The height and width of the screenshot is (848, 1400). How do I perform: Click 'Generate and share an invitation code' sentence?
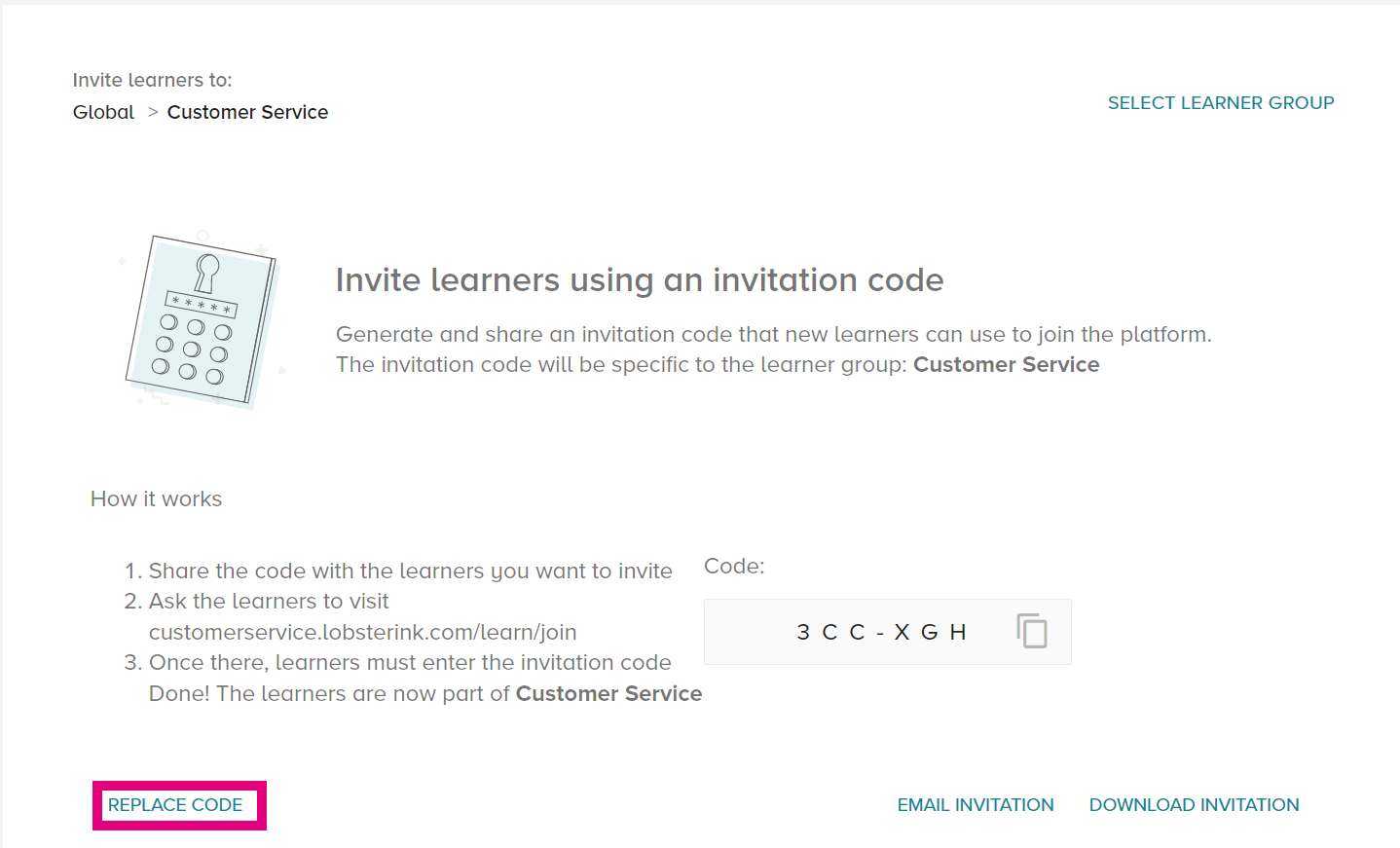point(774,334)
